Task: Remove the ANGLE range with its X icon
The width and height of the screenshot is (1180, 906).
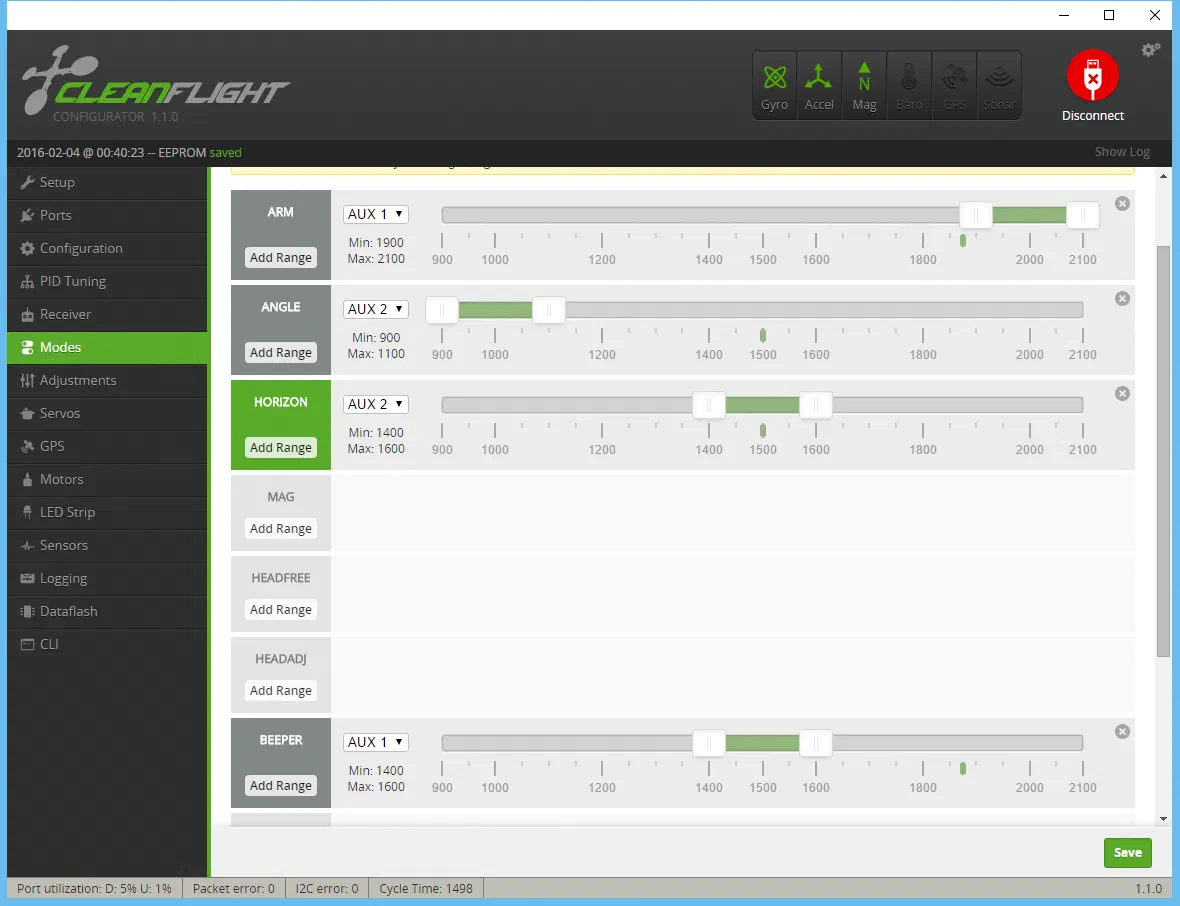Action: point(1122,299)
